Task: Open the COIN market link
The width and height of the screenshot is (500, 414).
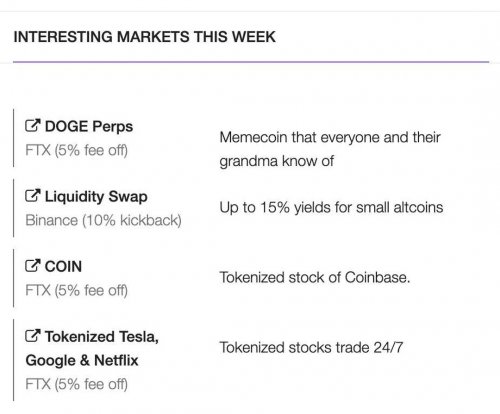Action: pos(63,267)
